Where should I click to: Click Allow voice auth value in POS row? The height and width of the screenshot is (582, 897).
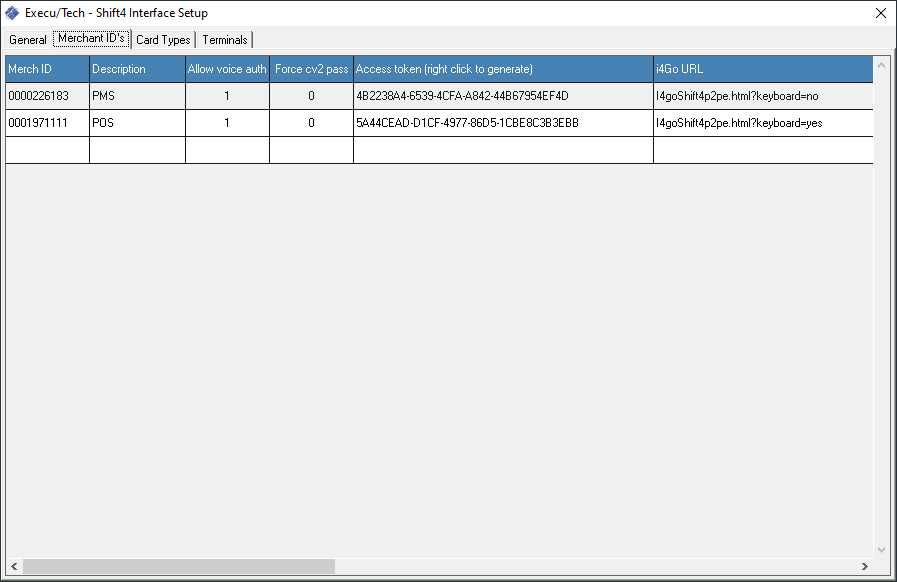(227, 123)
